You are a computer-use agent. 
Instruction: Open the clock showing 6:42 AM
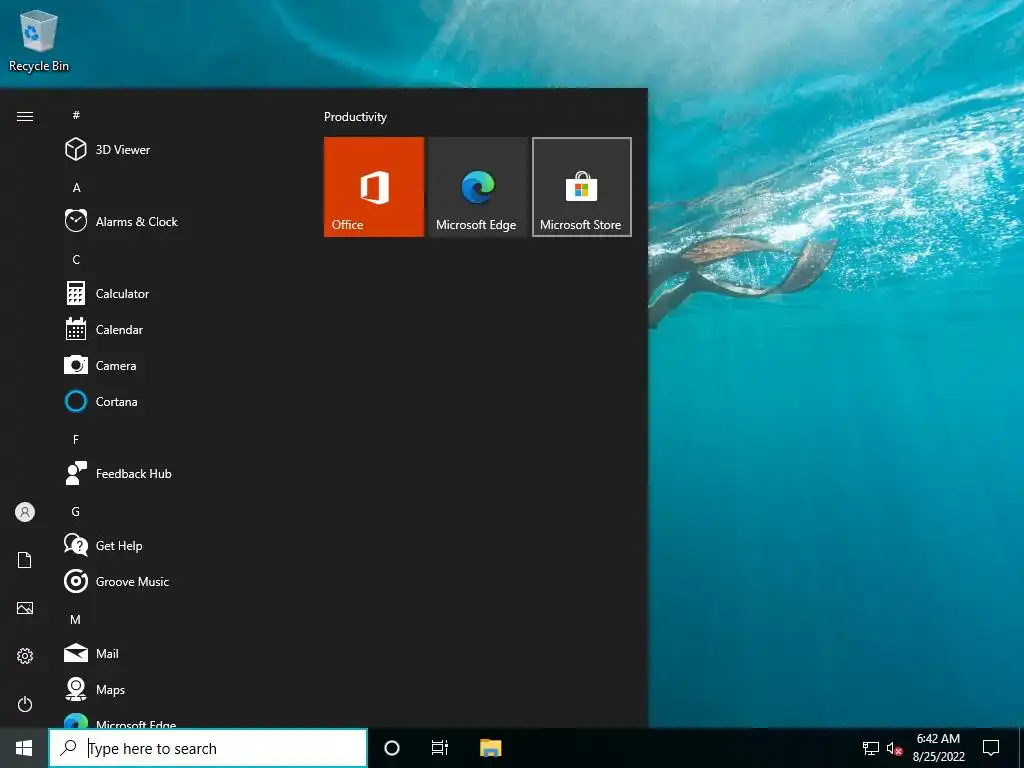938,748
